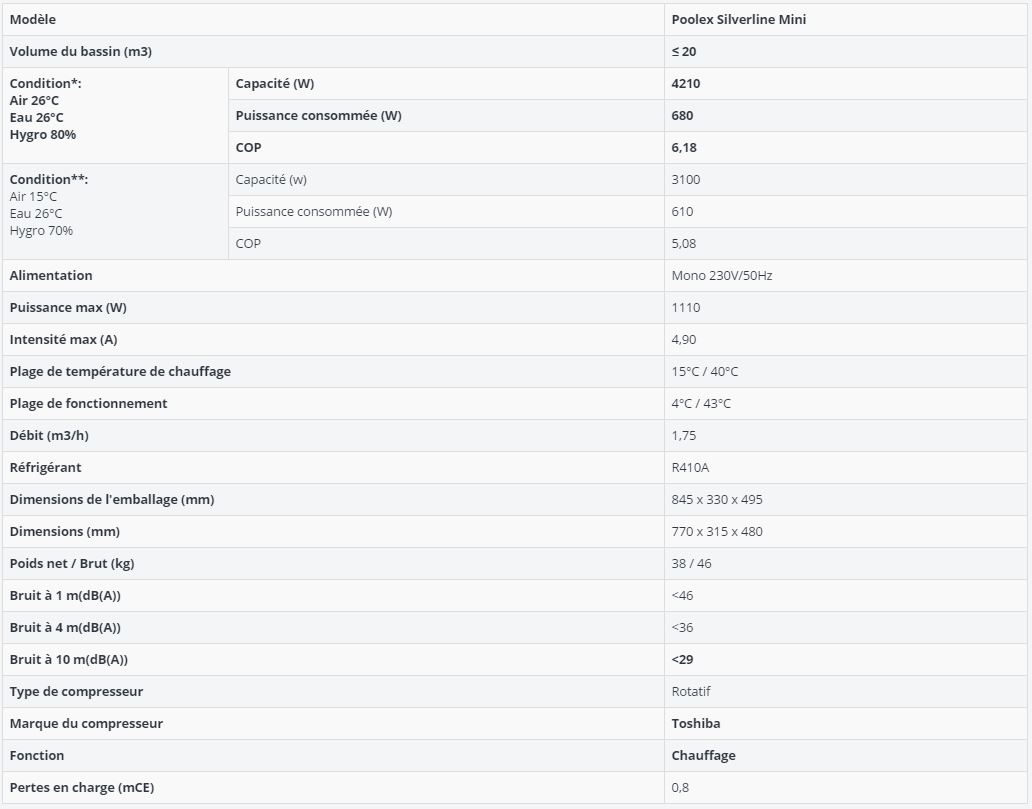Select the packaging dimensions 845 x 330 x 495
The width and height of the screenshot is (1032, 809).
pos(717,500)
